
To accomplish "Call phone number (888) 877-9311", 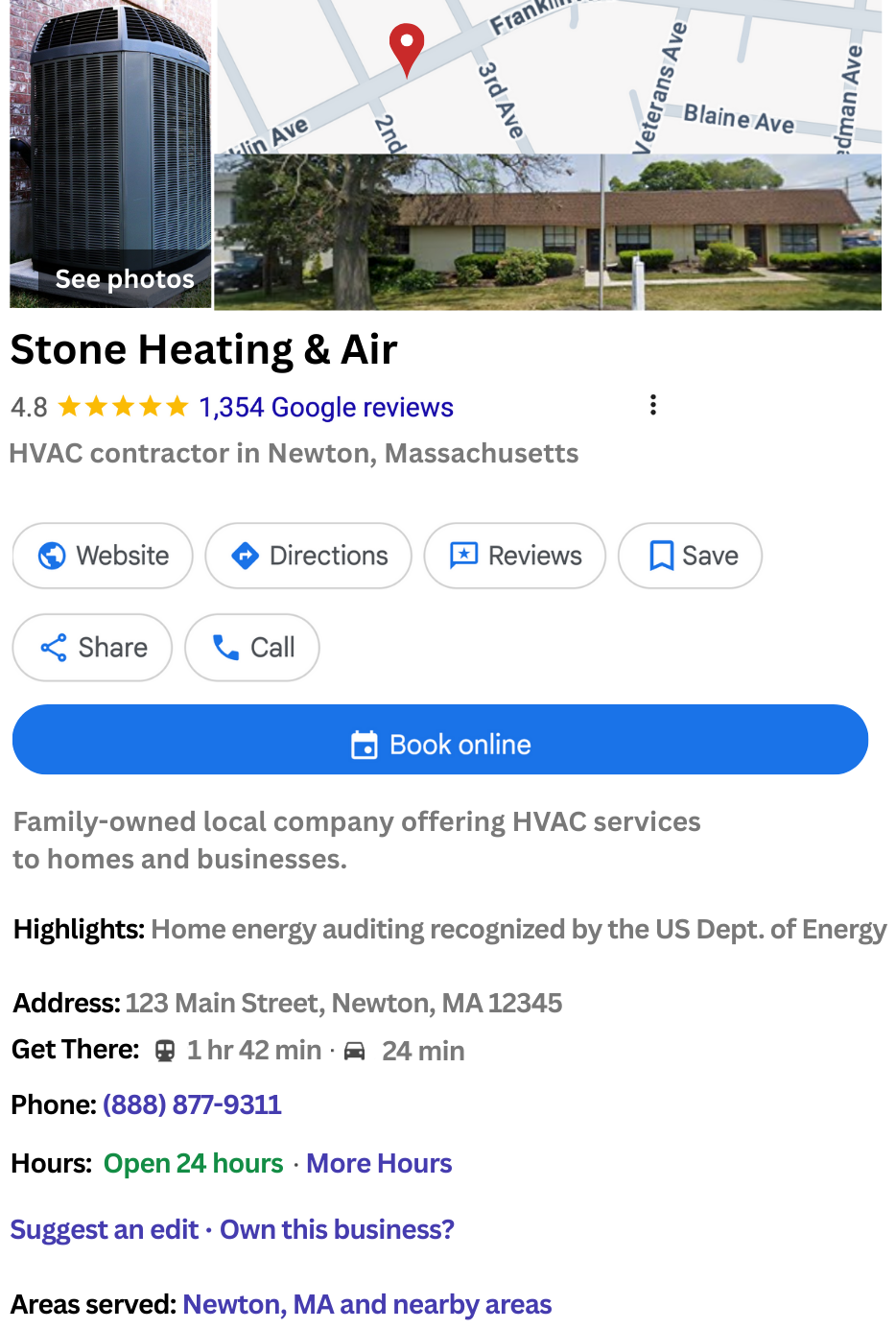I will (x=192, y=1104).
